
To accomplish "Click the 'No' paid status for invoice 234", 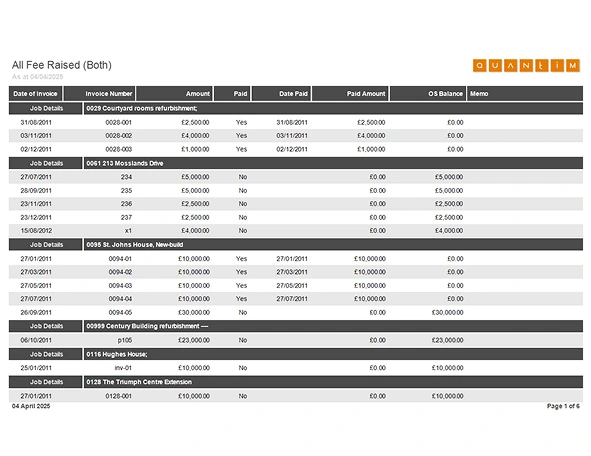I will pyautogui.click(x=243, y=177).
